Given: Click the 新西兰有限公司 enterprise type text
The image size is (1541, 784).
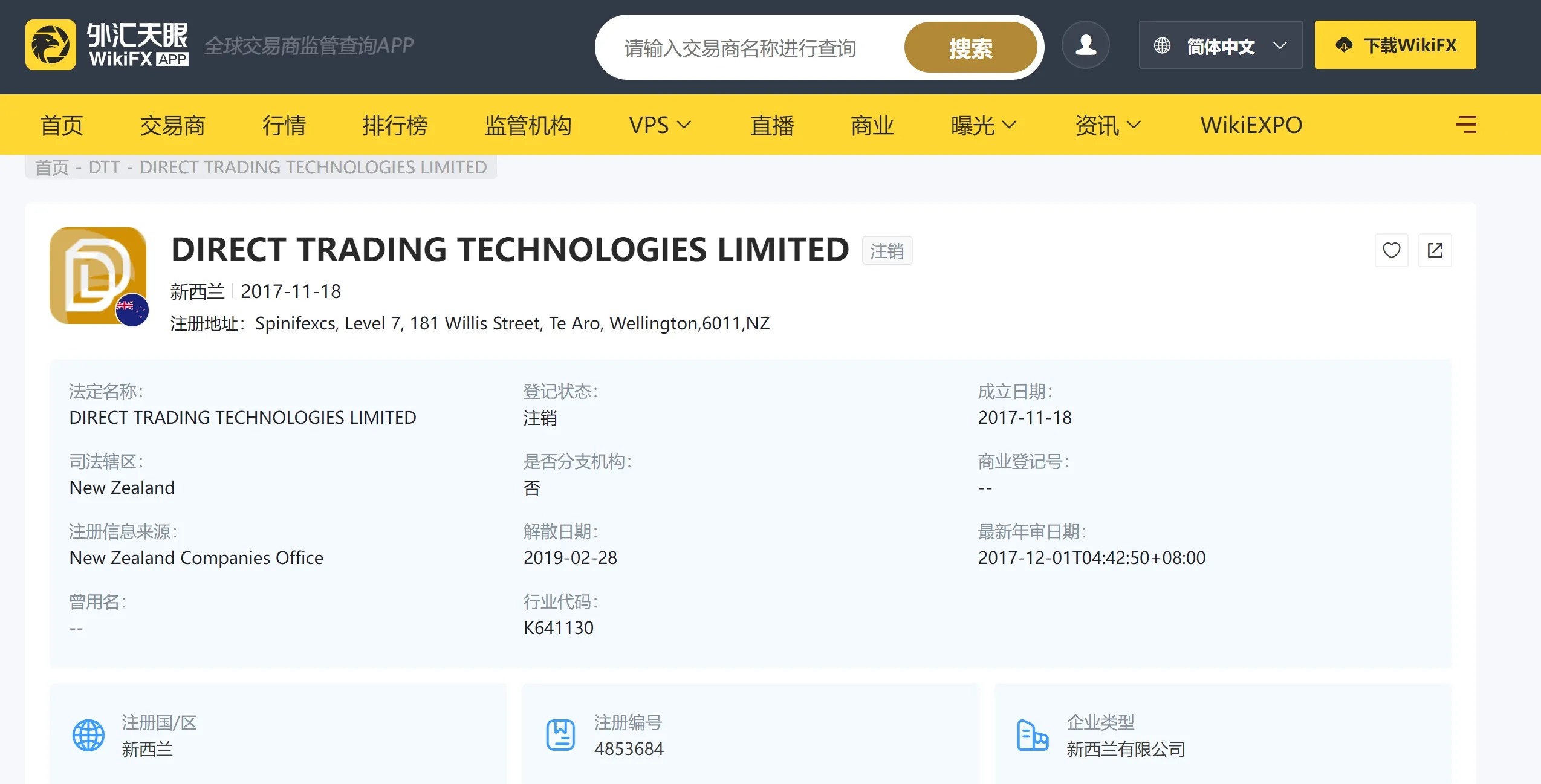Looking at the screenshot, I should click(x=1126, y=749).
